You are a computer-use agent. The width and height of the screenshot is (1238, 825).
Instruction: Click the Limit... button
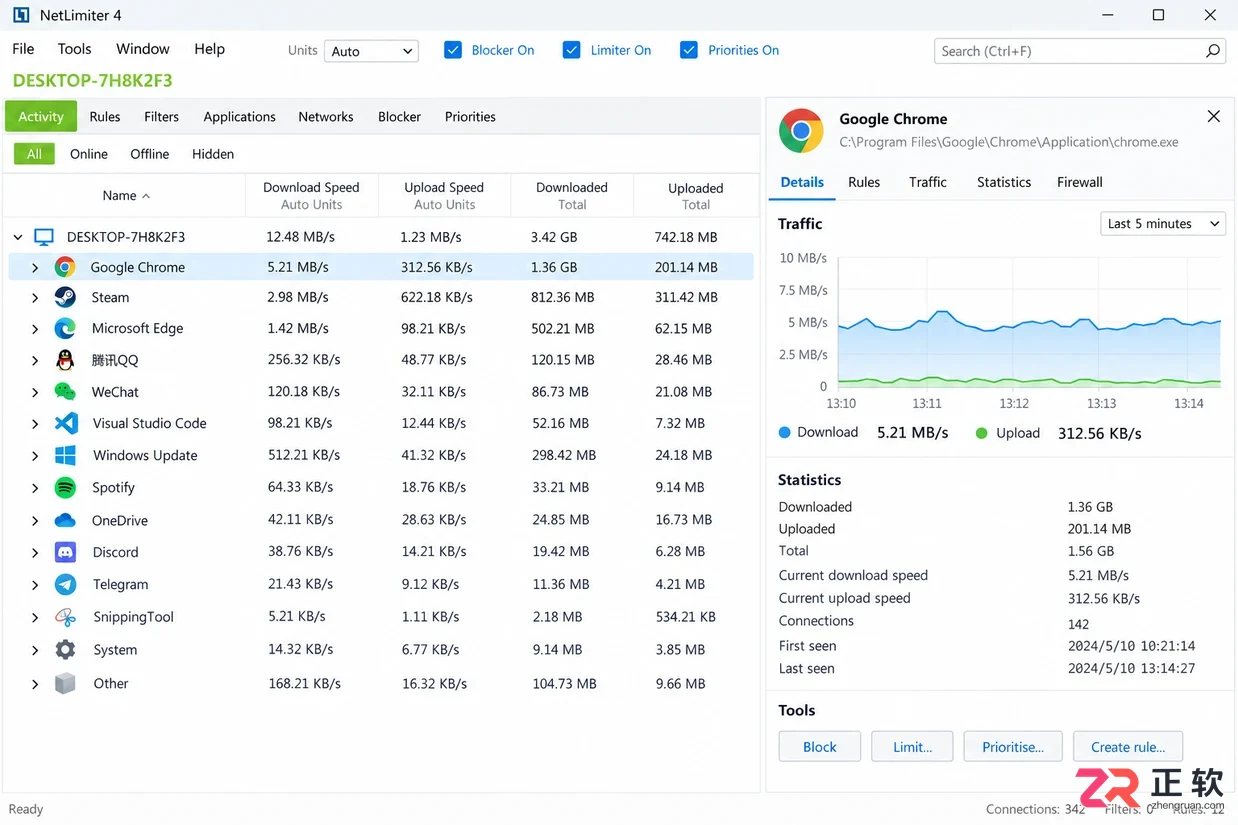pos(912,747)
